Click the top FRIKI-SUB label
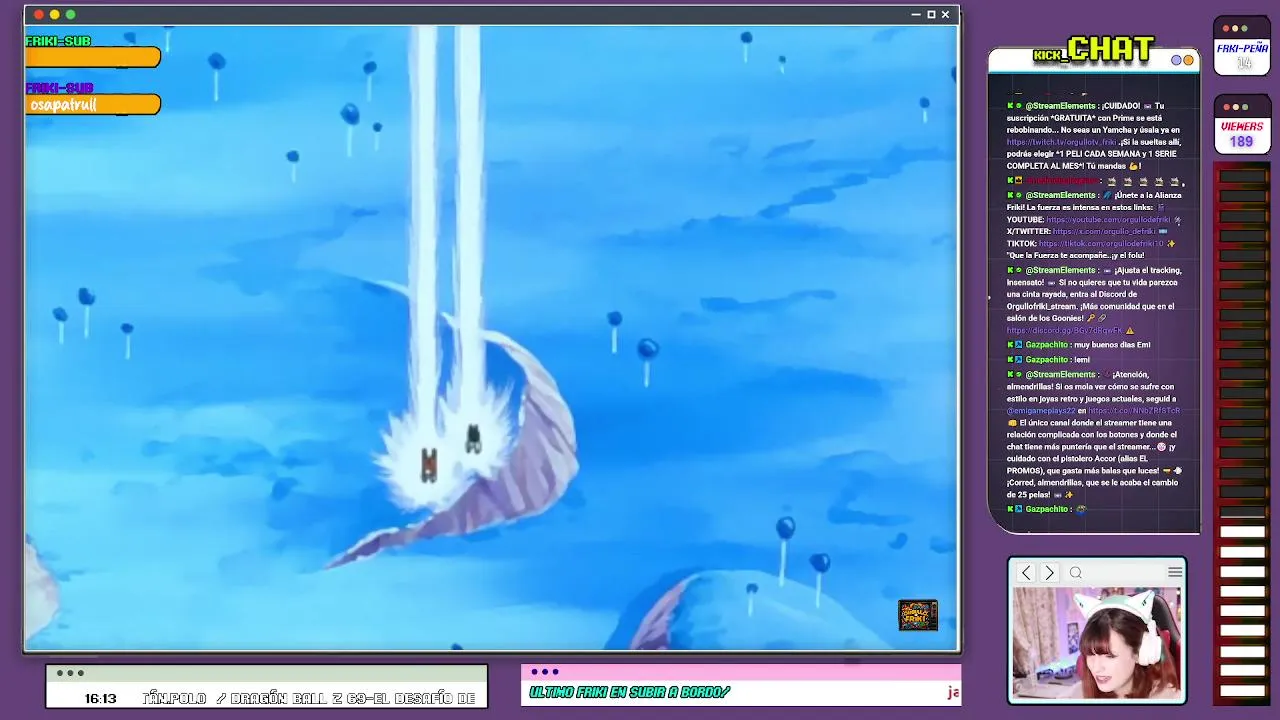 point(58,41)
